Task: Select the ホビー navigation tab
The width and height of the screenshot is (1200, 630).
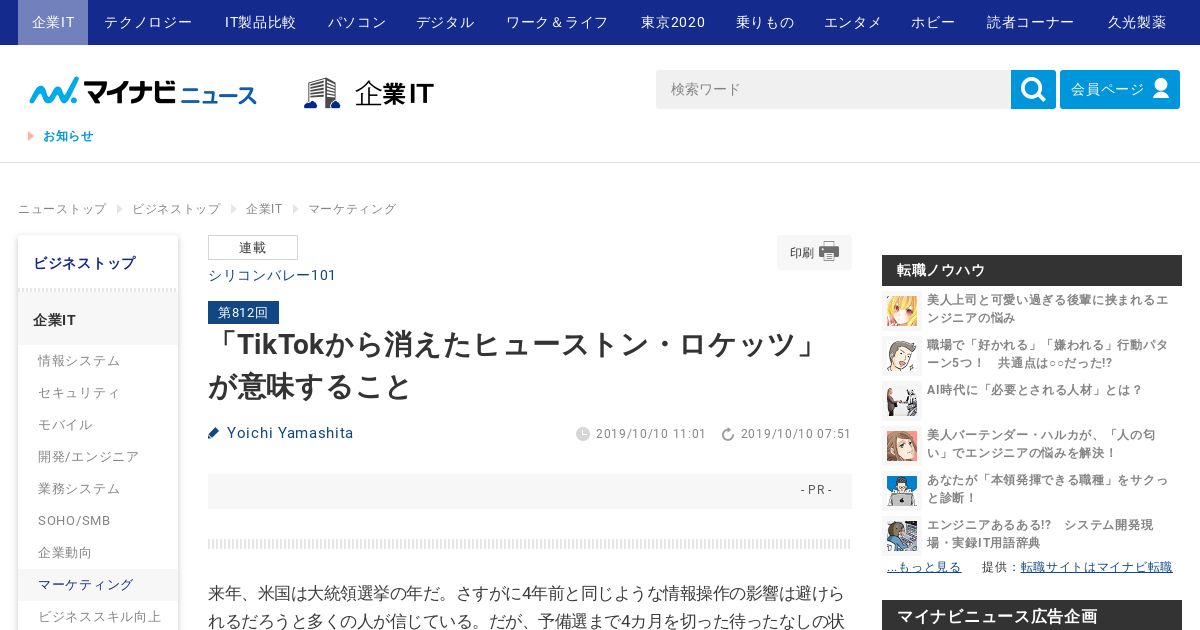Action: [933, 22]
